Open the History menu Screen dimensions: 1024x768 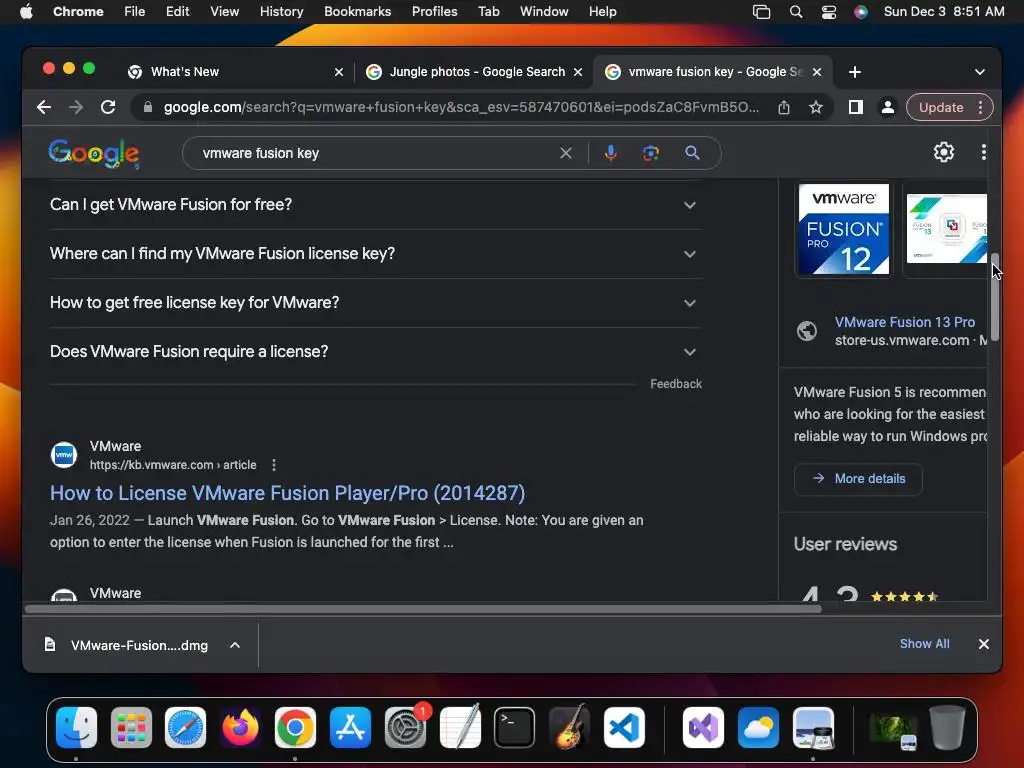point(281,12)
